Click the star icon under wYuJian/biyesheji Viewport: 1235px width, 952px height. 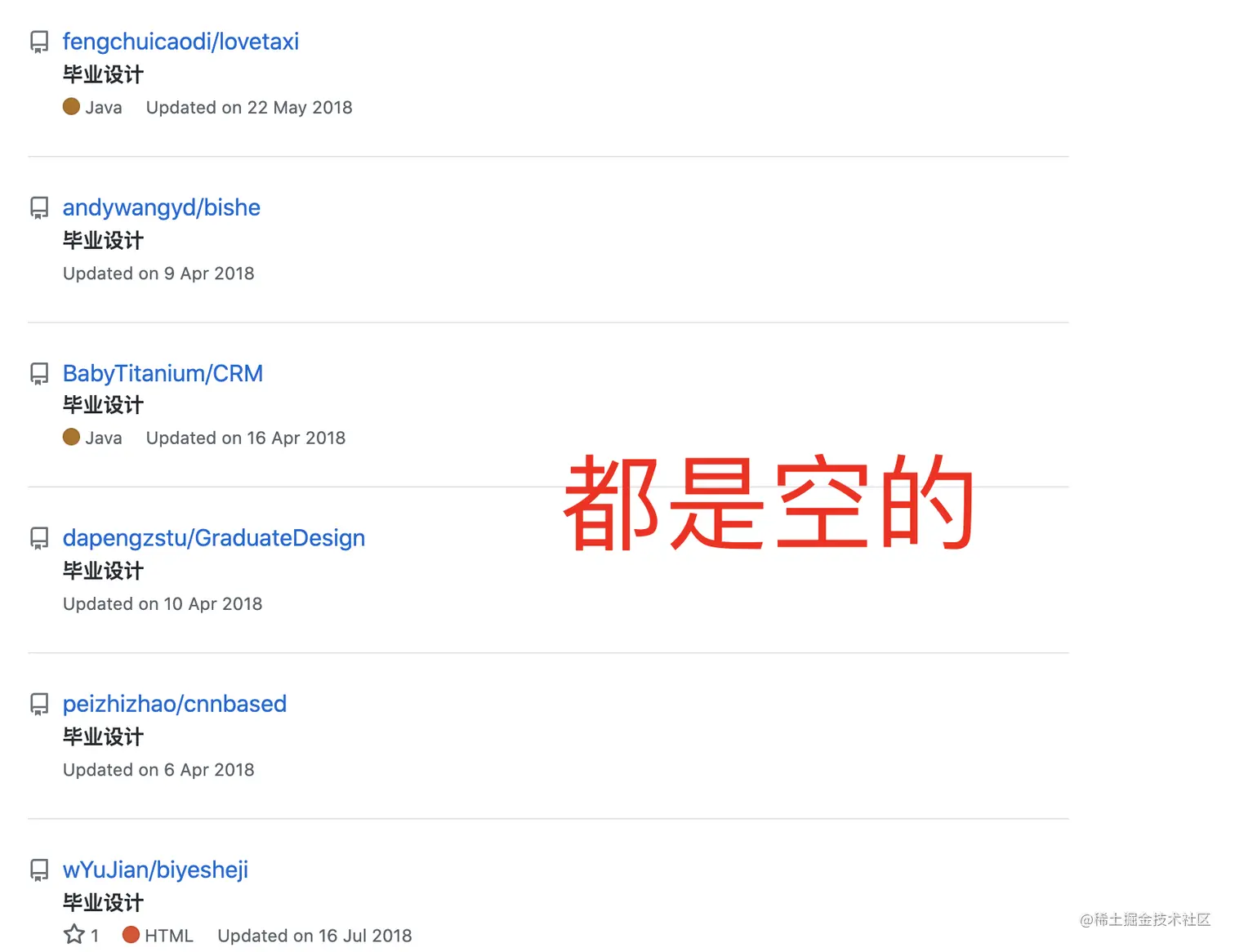(74, 934)
